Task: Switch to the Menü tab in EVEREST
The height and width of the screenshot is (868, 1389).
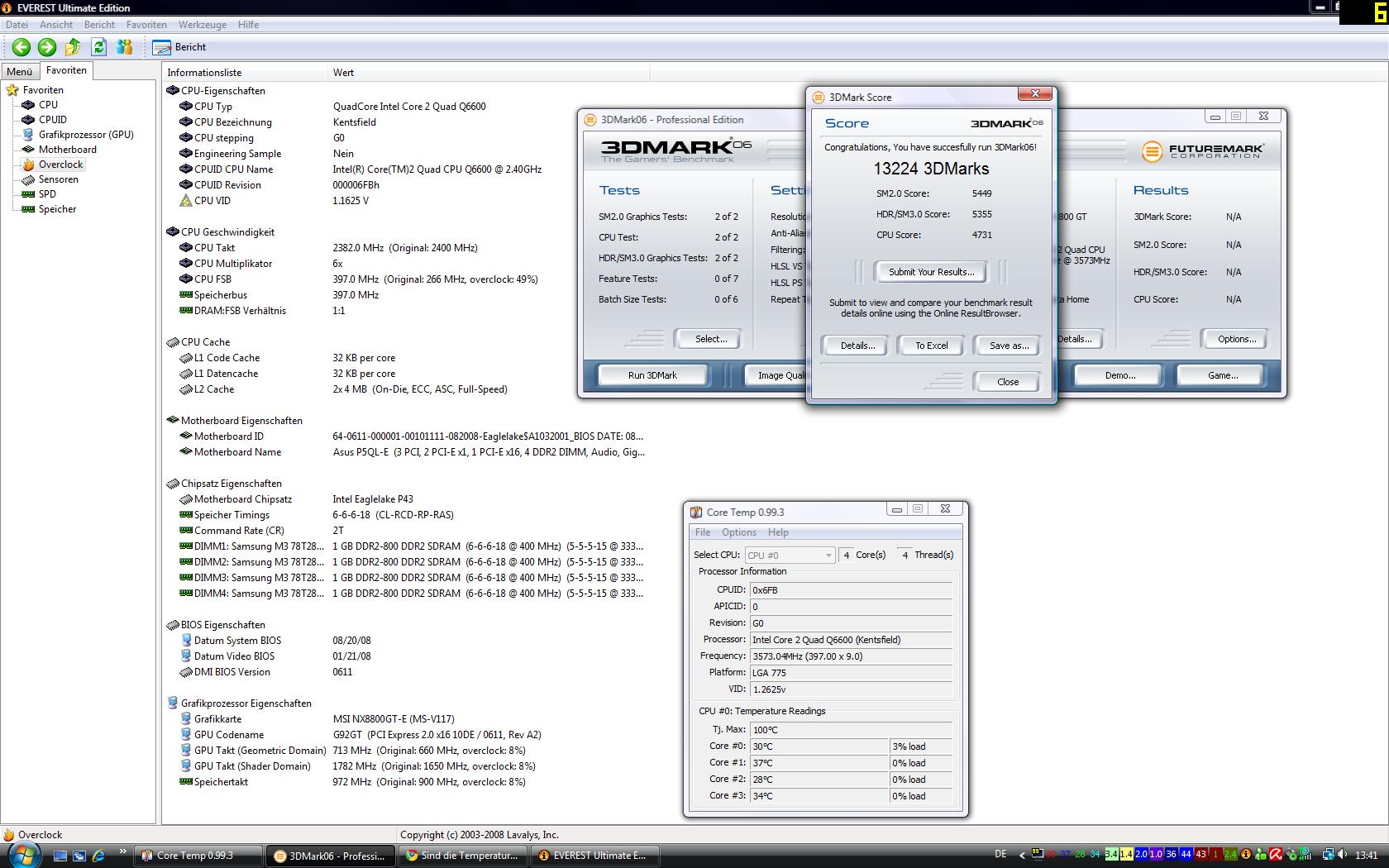Action: [20, 72]
